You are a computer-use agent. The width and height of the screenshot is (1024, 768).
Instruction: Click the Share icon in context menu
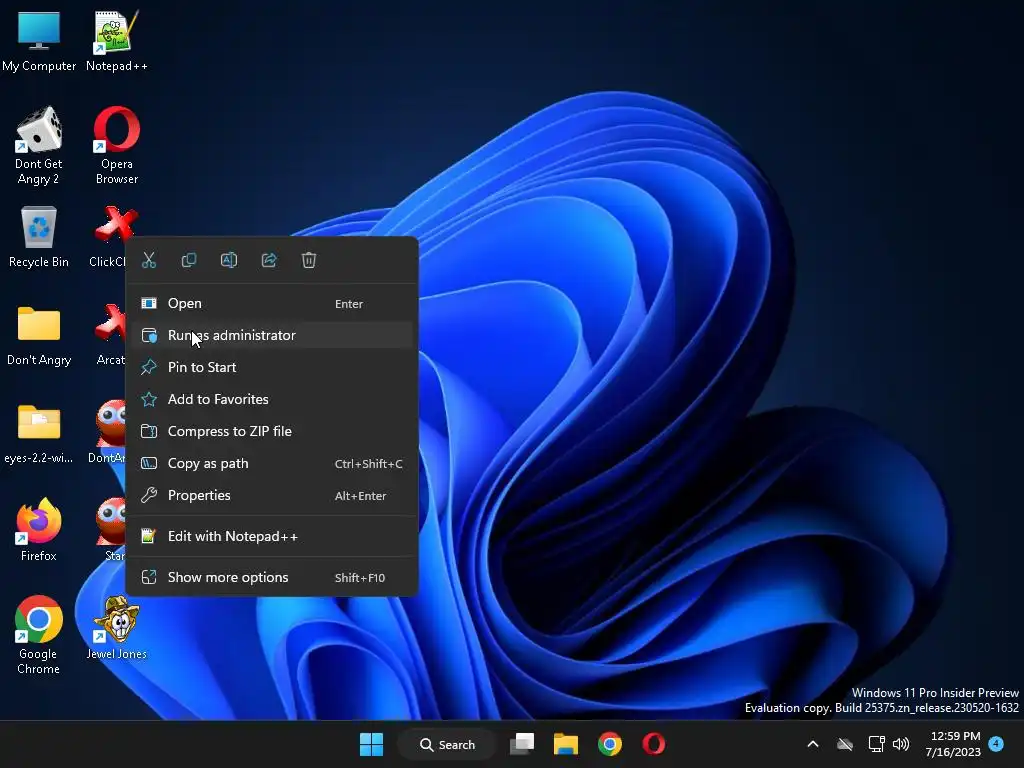point(269,260)
